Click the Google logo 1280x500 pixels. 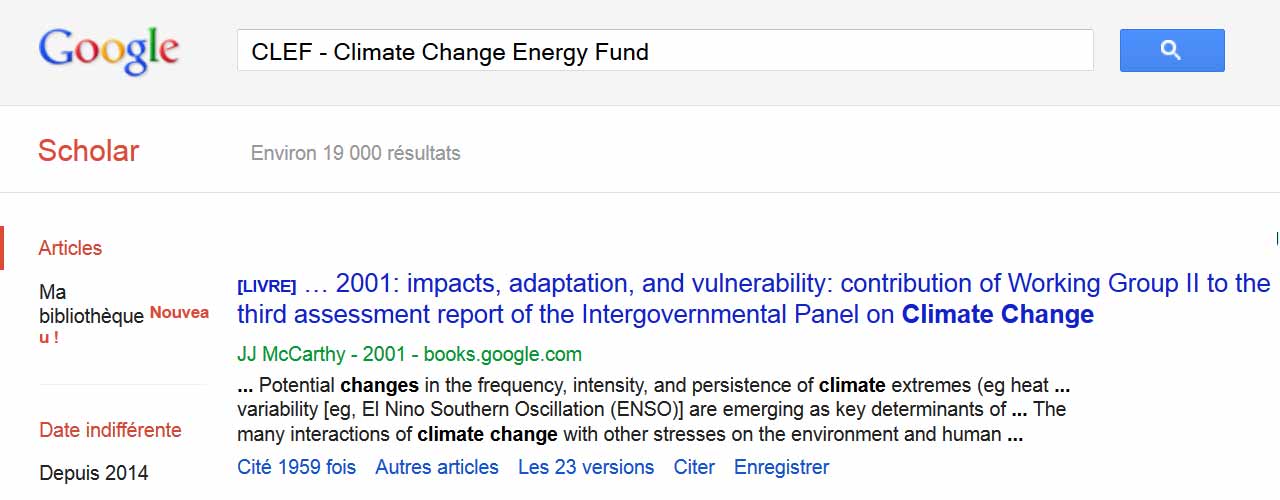click(x=108, y=50)
